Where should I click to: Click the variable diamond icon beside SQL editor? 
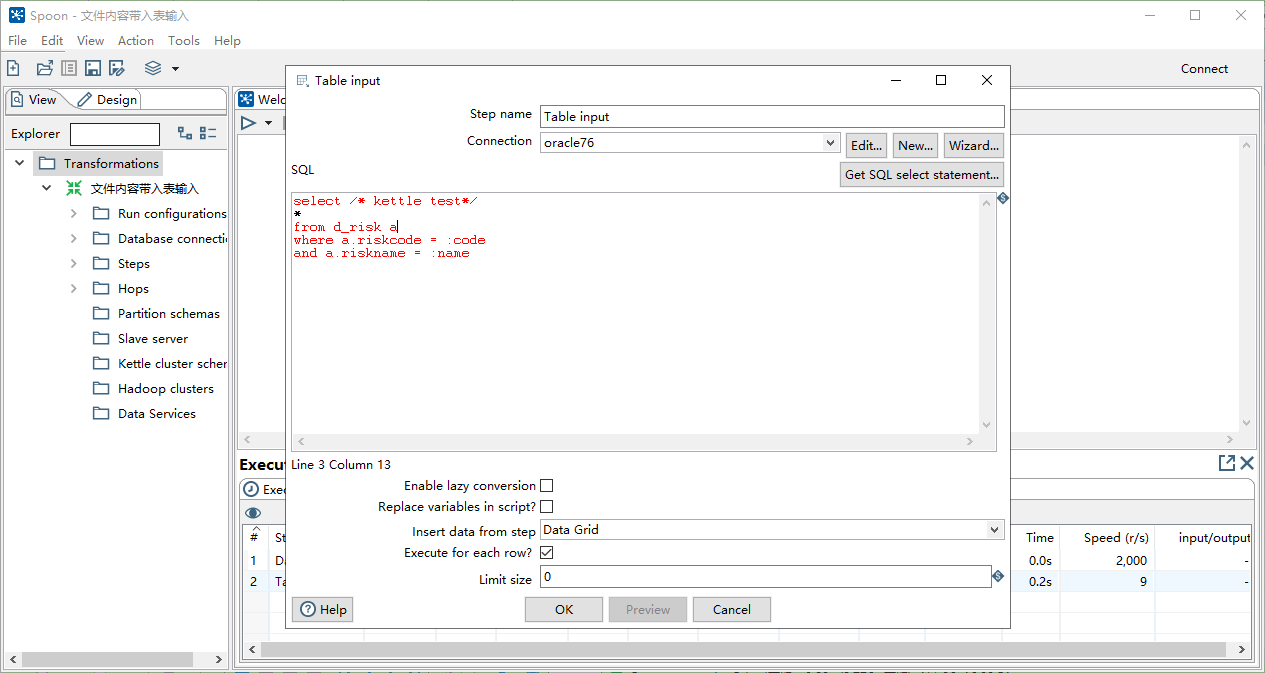click(1003, 198)
